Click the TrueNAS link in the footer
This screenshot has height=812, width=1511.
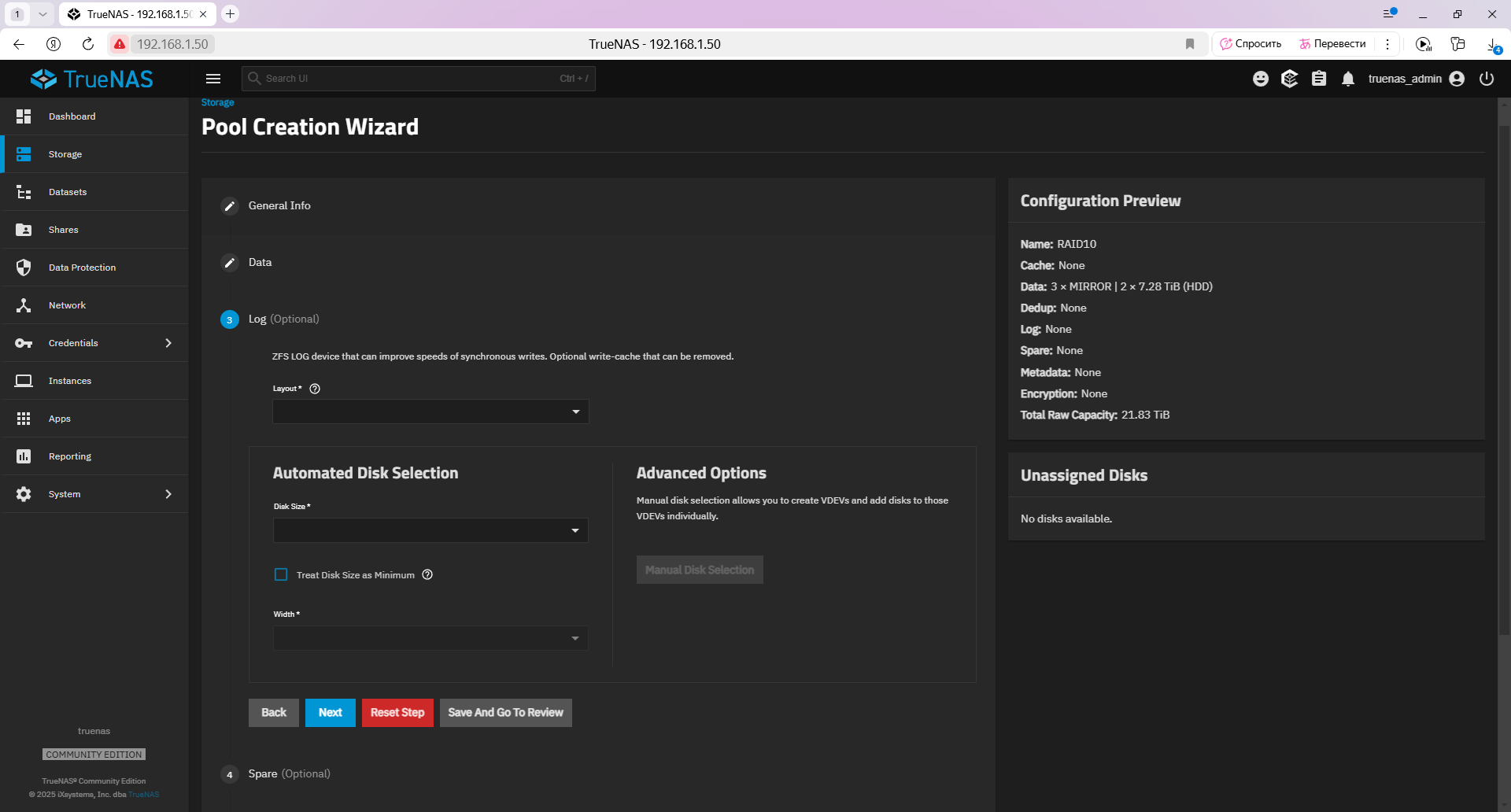coord(144,795)
